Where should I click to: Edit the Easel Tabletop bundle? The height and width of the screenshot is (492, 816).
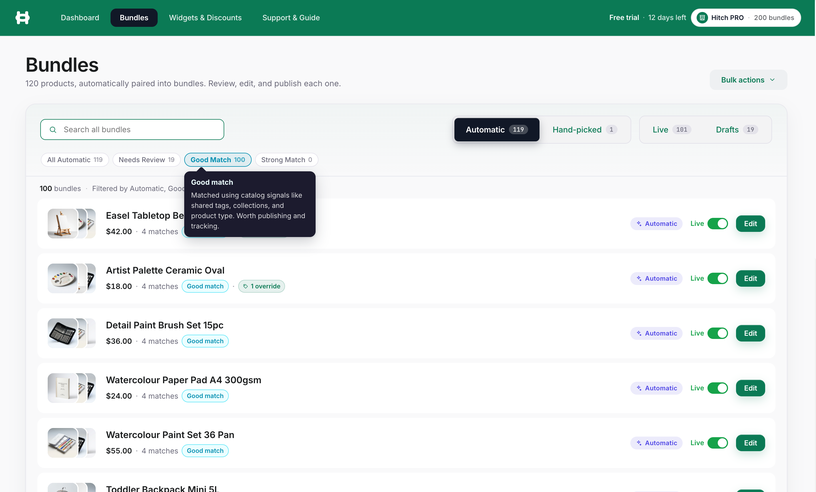coord(750,224)
